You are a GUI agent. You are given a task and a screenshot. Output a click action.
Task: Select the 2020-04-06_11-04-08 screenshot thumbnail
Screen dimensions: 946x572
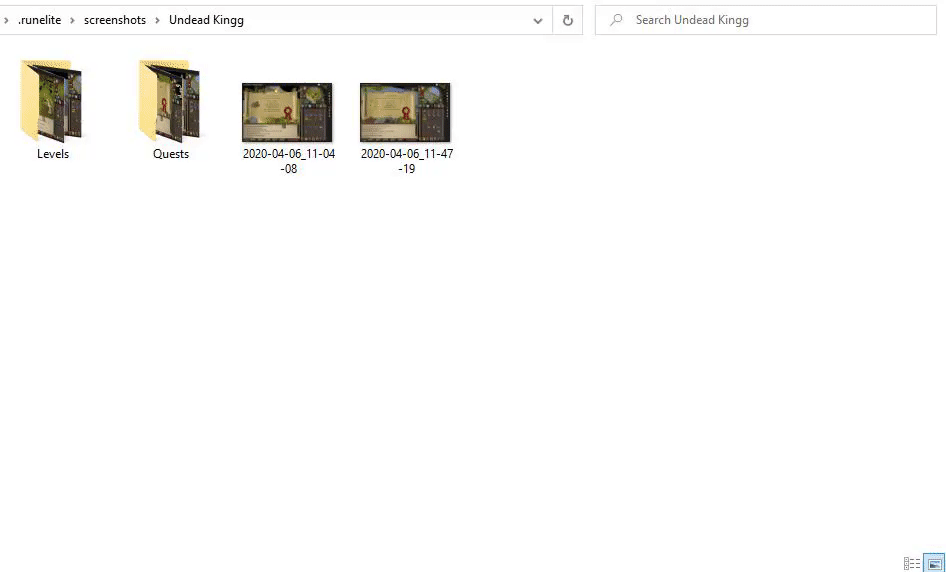pos(287,112)
